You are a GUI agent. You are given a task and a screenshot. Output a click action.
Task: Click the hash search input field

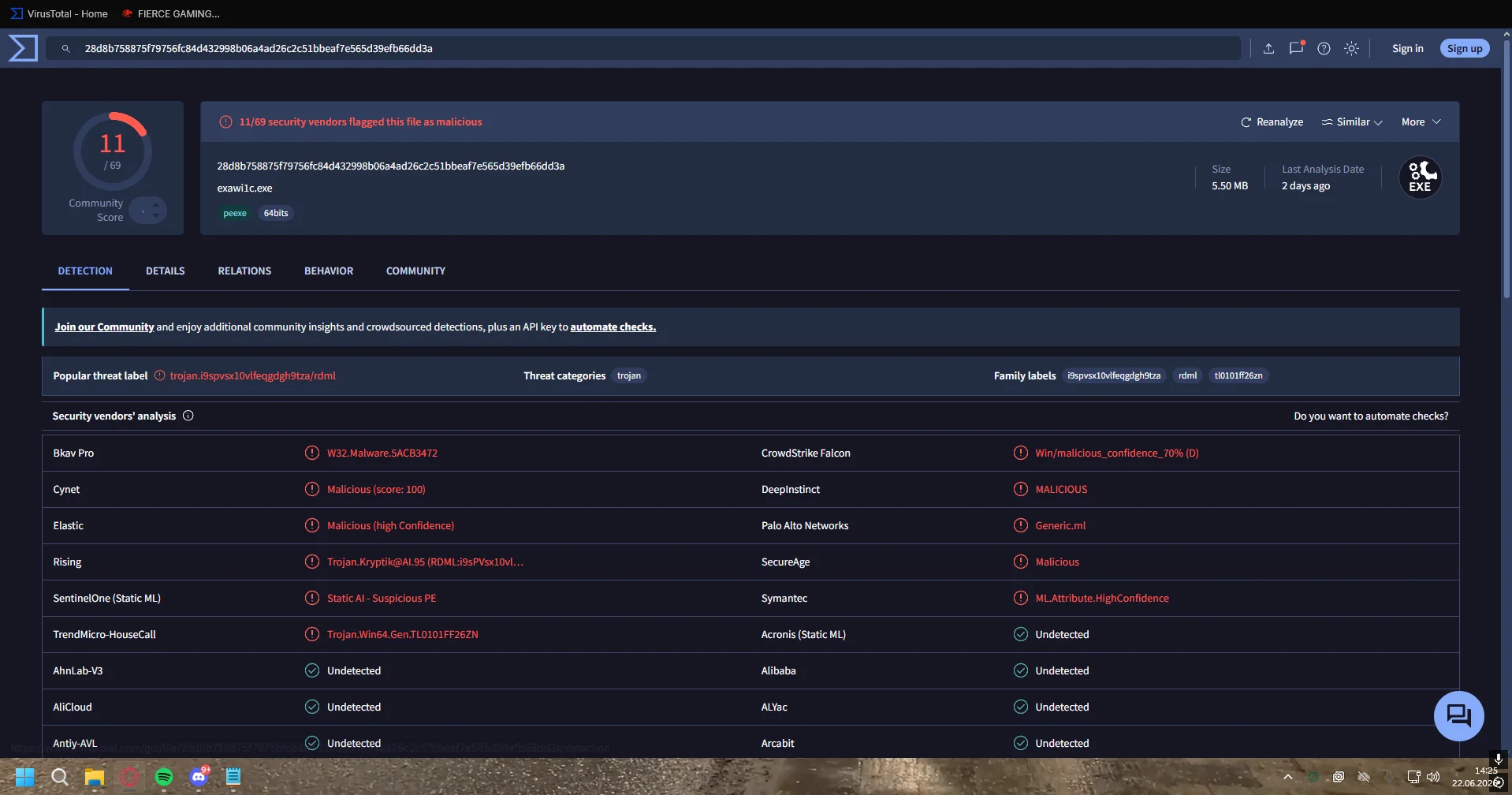(642, 48)
